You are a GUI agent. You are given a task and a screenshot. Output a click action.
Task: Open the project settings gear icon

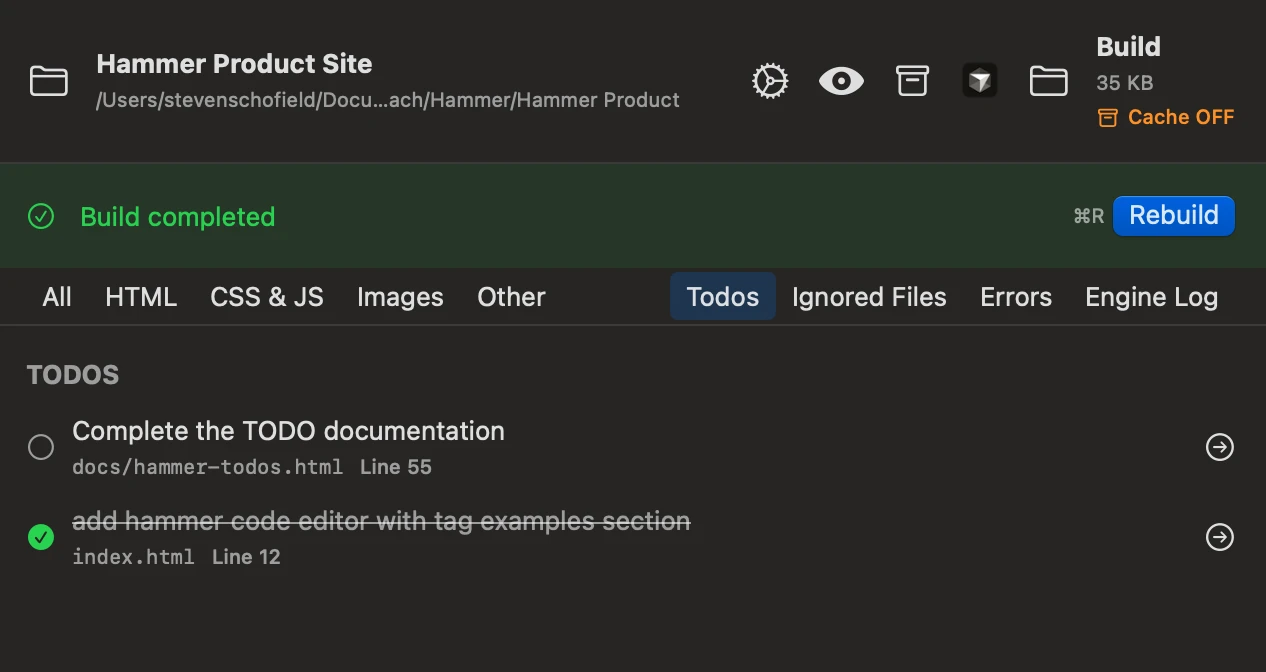(x=769, y=81)
